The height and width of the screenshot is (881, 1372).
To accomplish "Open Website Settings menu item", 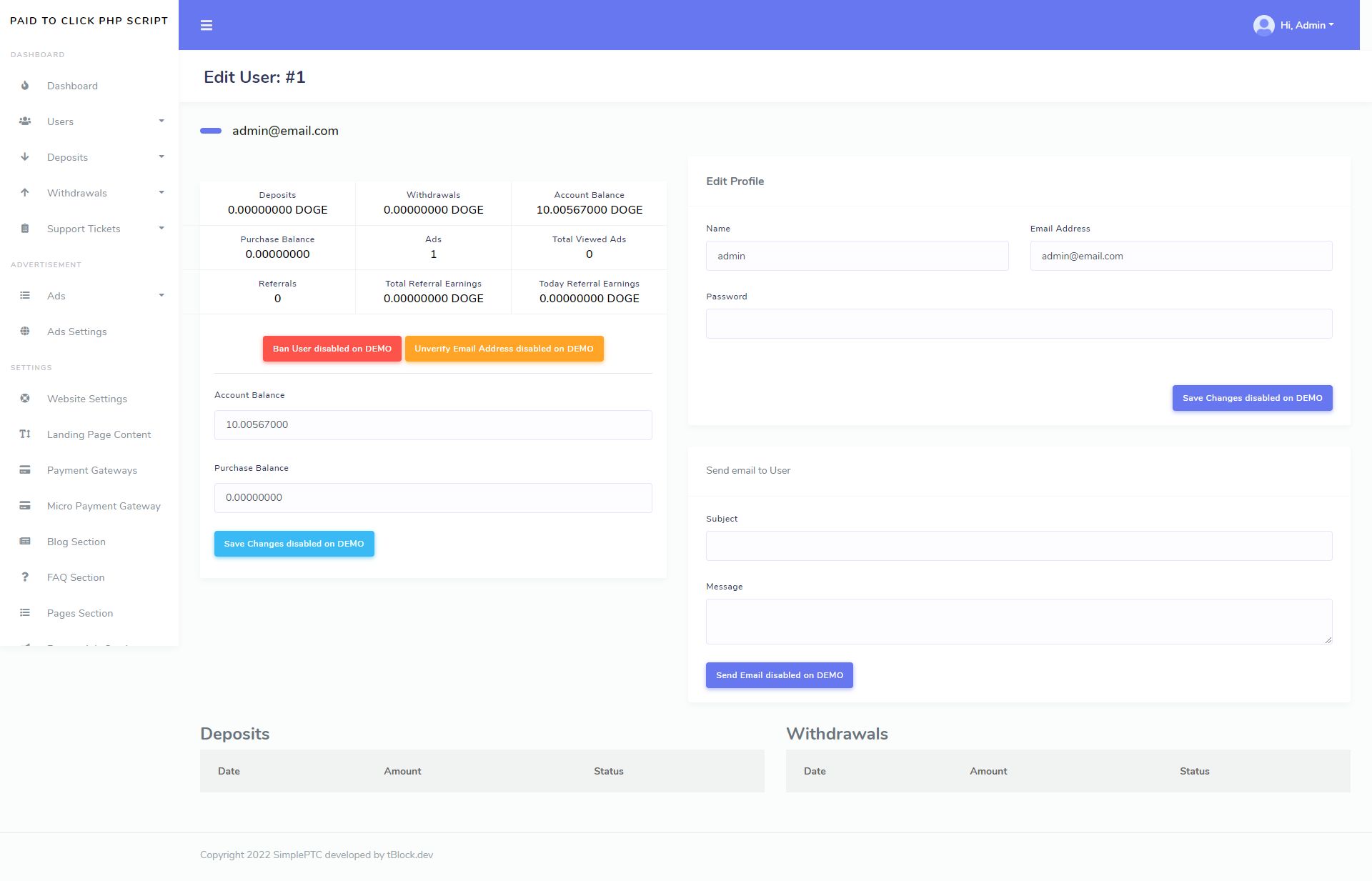I will pos(87,399).
